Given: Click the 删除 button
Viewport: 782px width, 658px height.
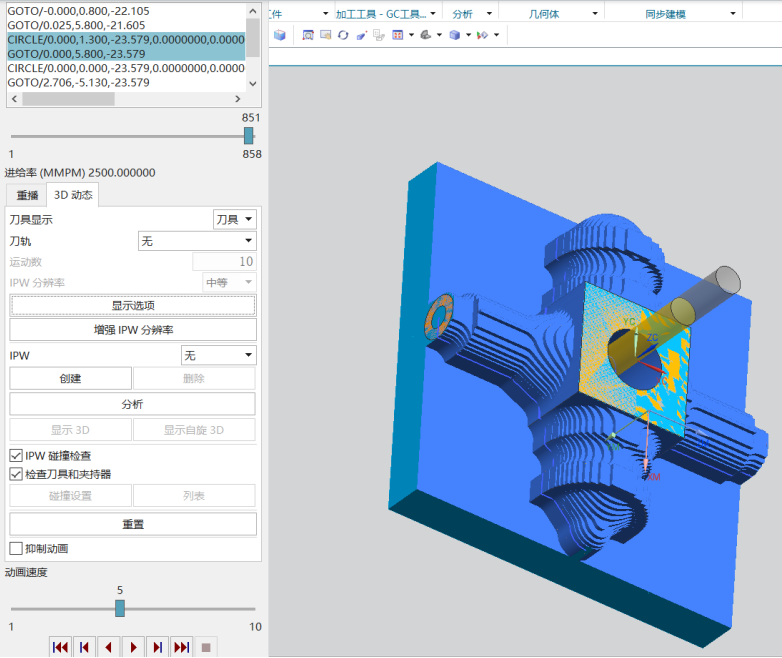Looking at the screenshot, I should (194, 379).
